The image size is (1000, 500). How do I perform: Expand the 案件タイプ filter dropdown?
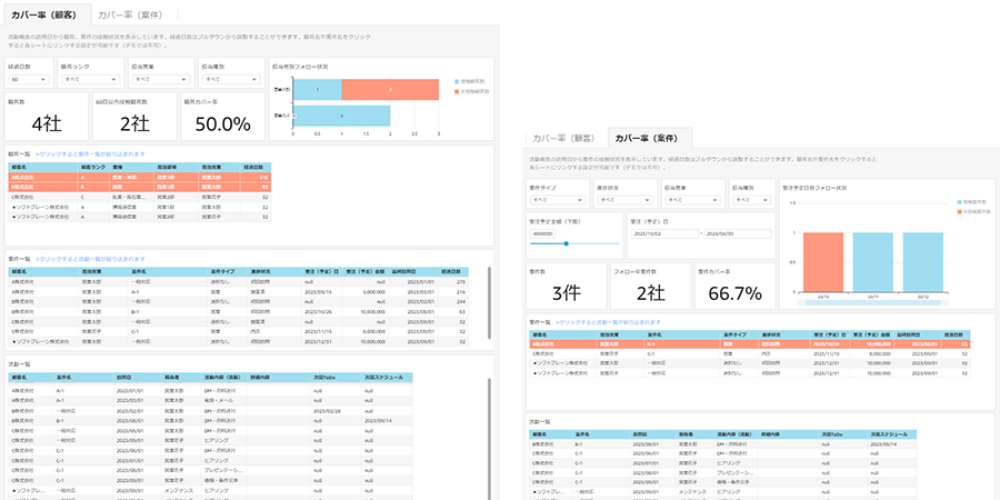pos(558,200)
